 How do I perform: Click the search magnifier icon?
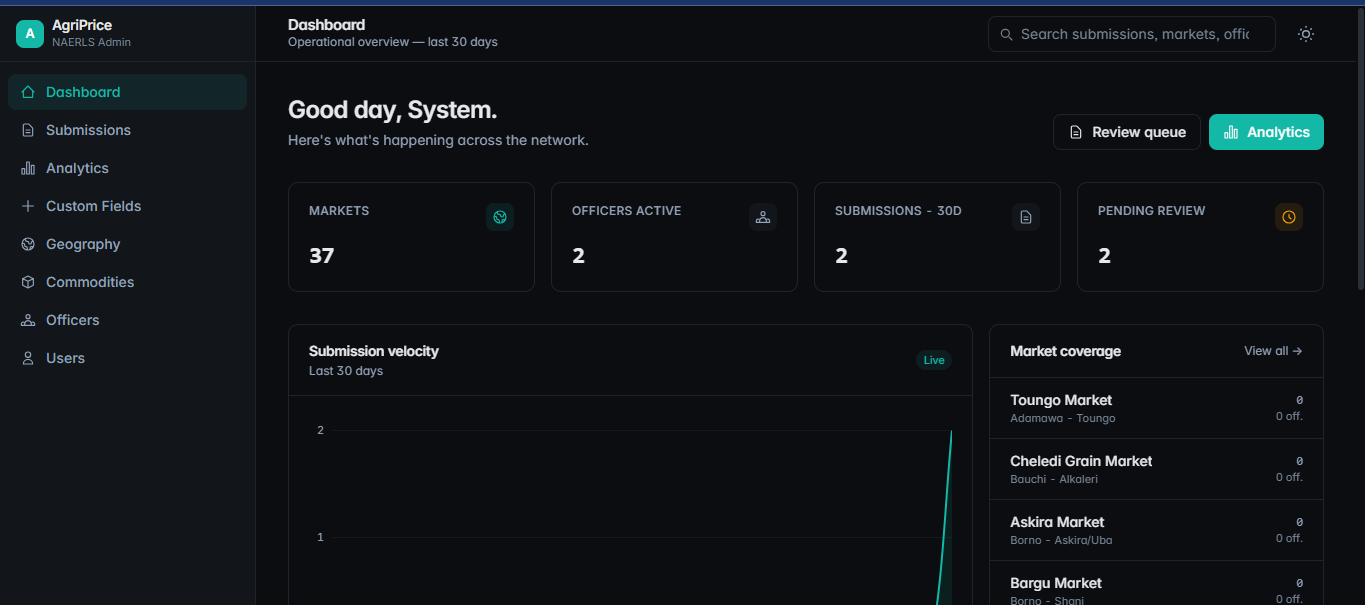click(1007, 34)
